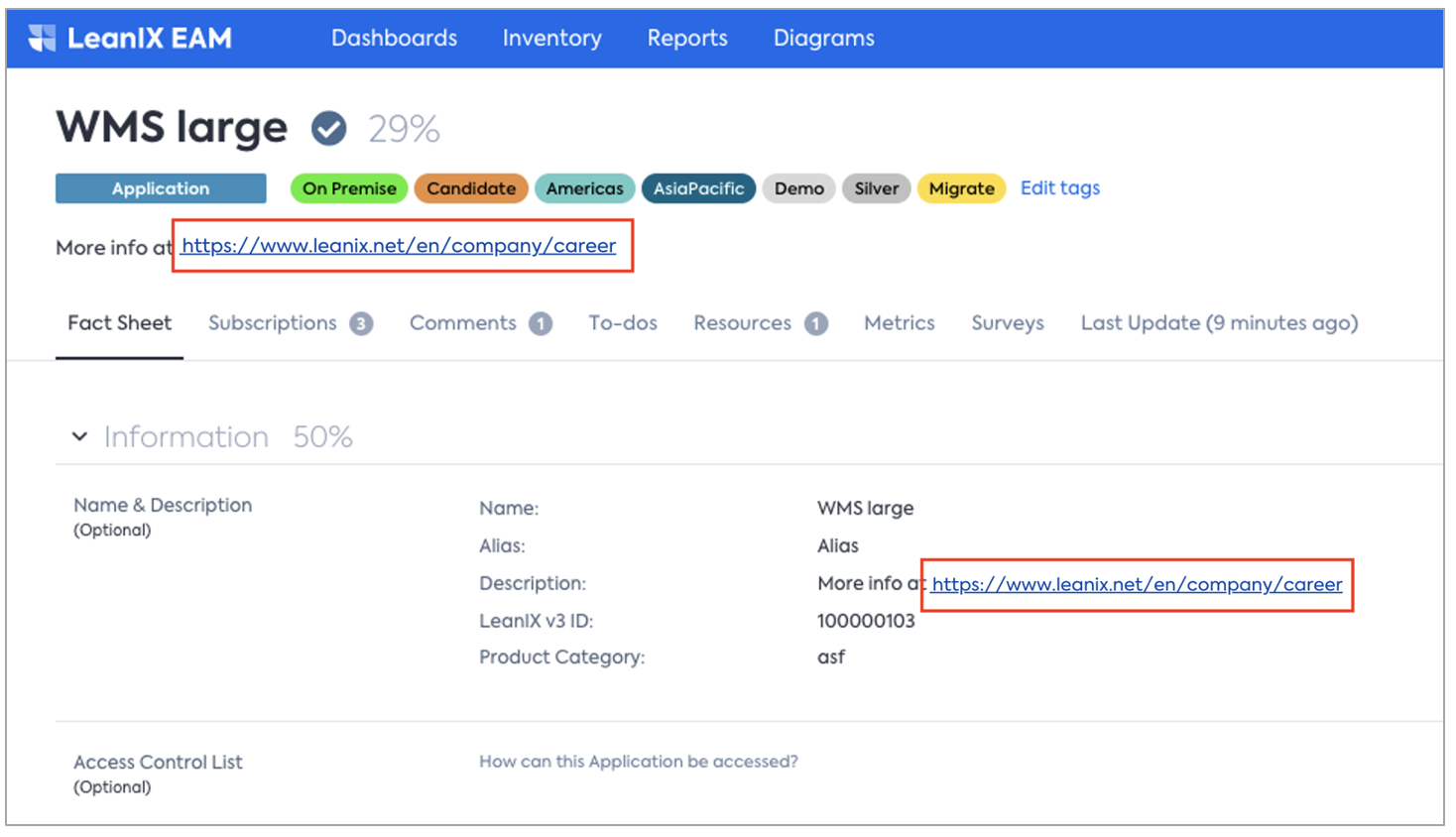Viewport: 1456px width, 837px height.
Task: Open the Diagrams menu
Action: (x=823, y=38)
